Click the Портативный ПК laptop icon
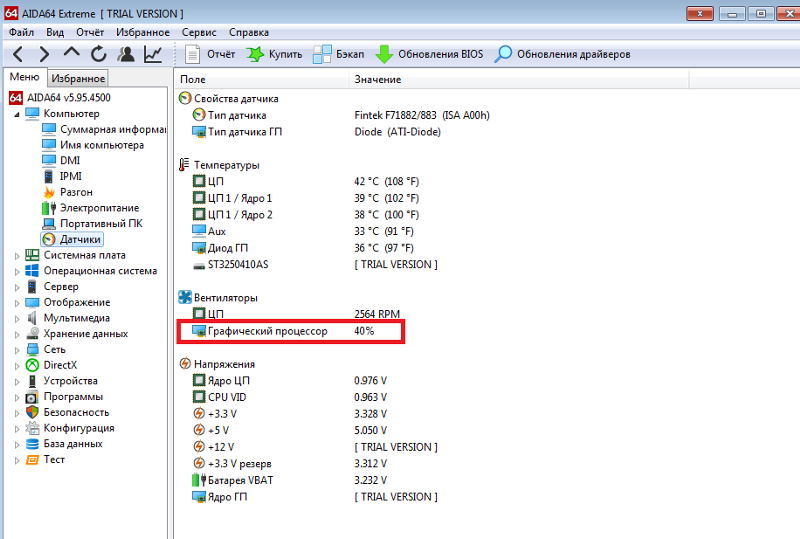This screenshot has width=800, height=539. [49, 224]
